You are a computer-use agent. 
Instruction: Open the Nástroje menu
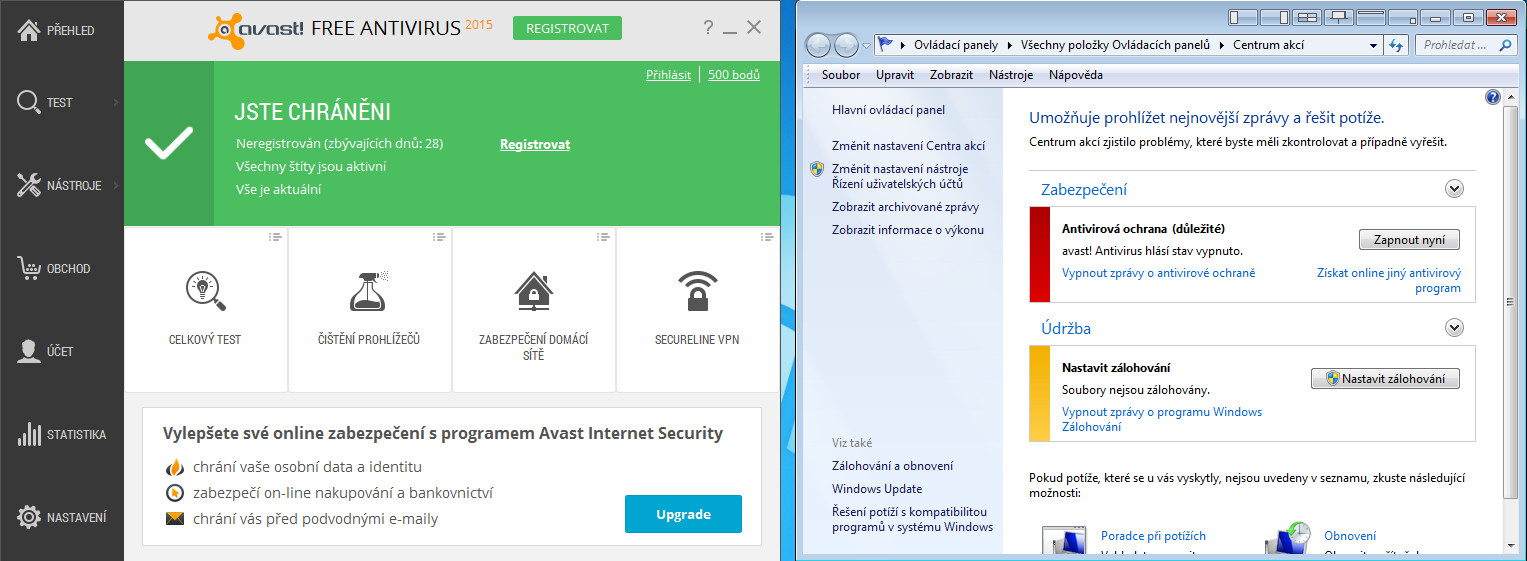(x=1011, y=75)
